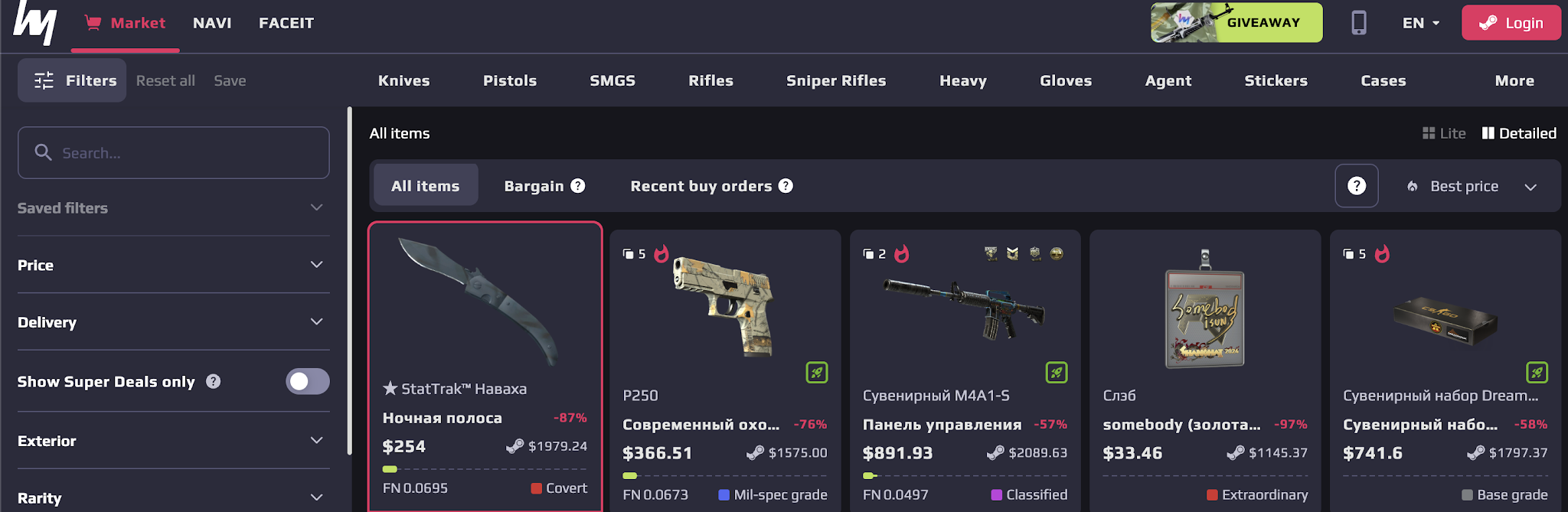Click the Login button
This screenshot has width=1568, height=512.
[x=1511, y=22]
